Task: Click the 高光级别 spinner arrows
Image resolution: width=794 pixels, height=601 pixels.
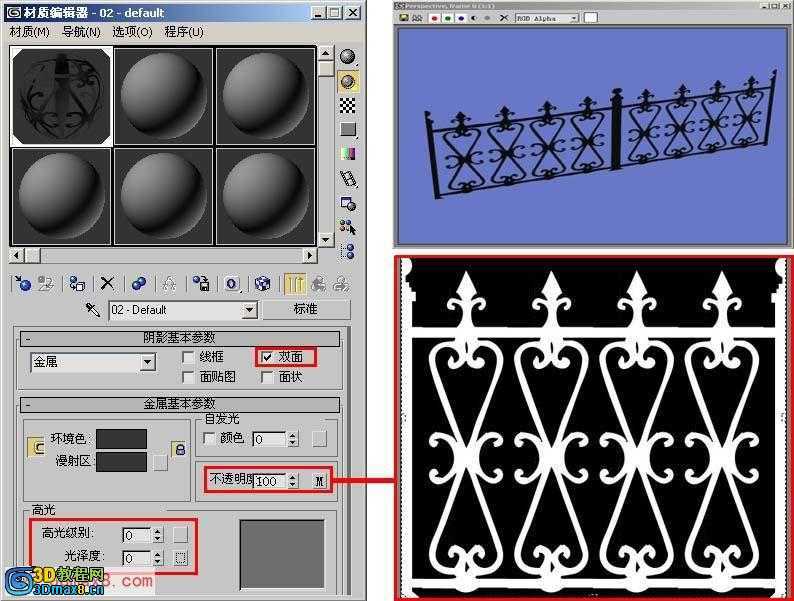Action: point(157,535)
